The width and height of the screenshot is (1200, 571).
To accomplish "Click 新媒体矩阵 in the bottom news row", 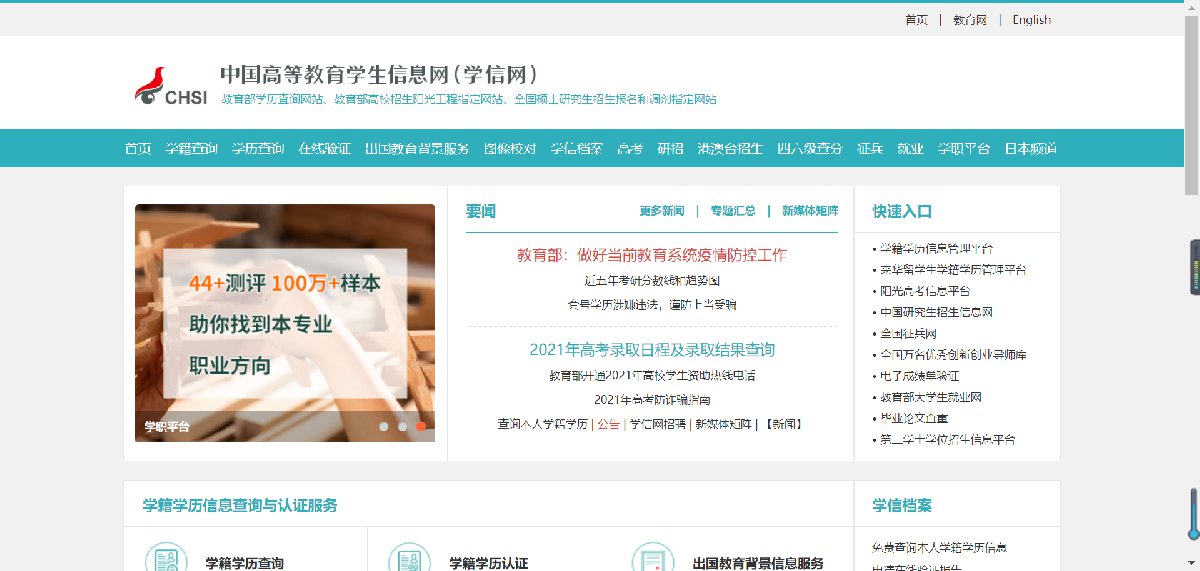I will pyautogui.click(x=723, y=424).
